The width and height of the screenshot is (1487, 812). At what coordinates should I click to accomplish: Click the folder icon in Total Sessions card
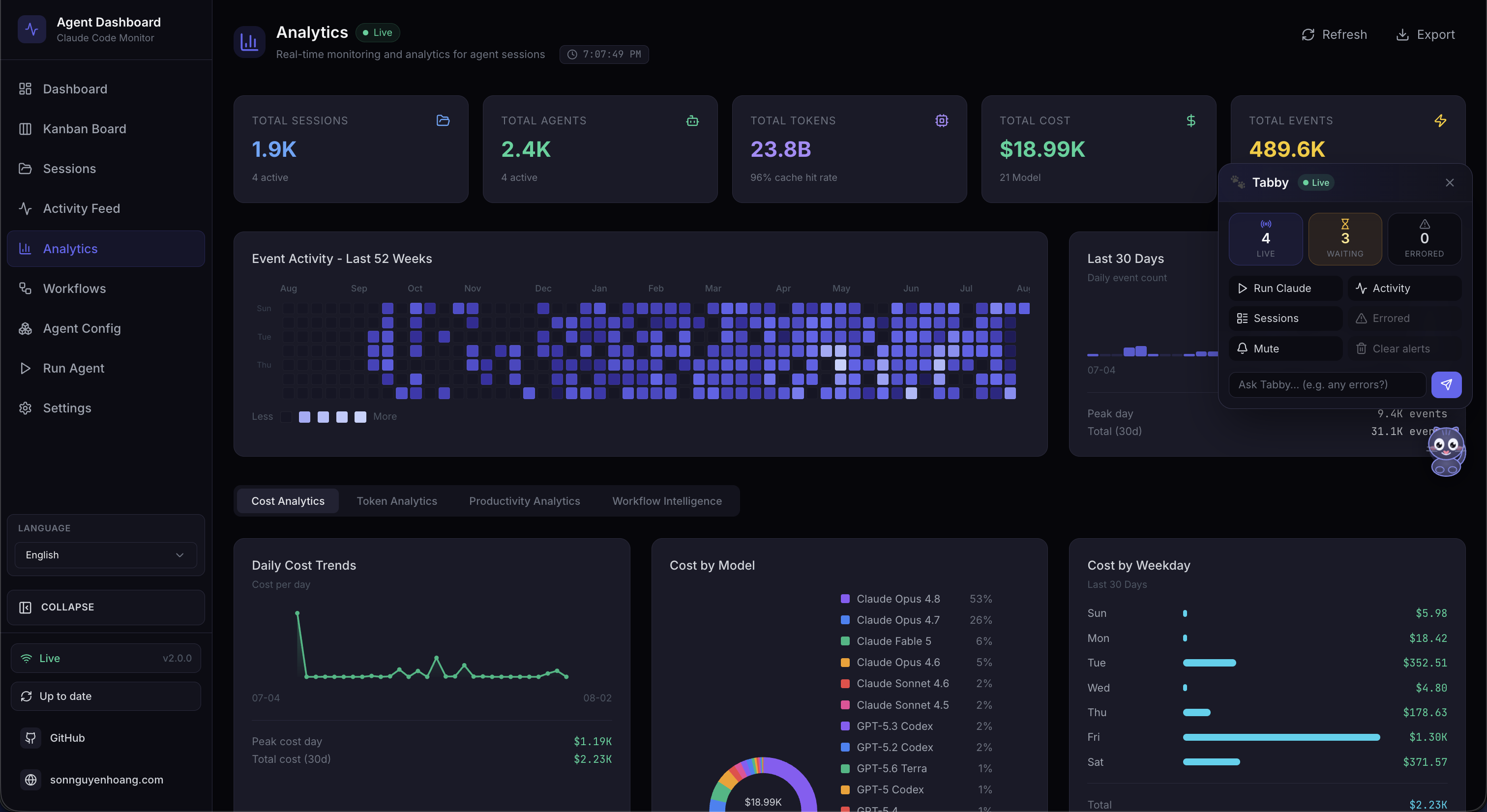(x=443, y=120)
